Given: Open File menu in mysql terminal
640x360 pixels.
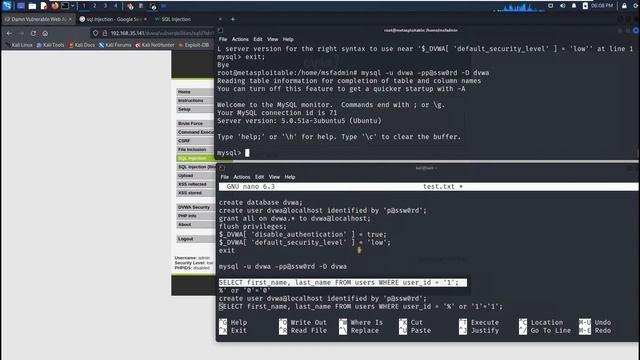Looking at the screenshot, I should click(x=223, y=39).
